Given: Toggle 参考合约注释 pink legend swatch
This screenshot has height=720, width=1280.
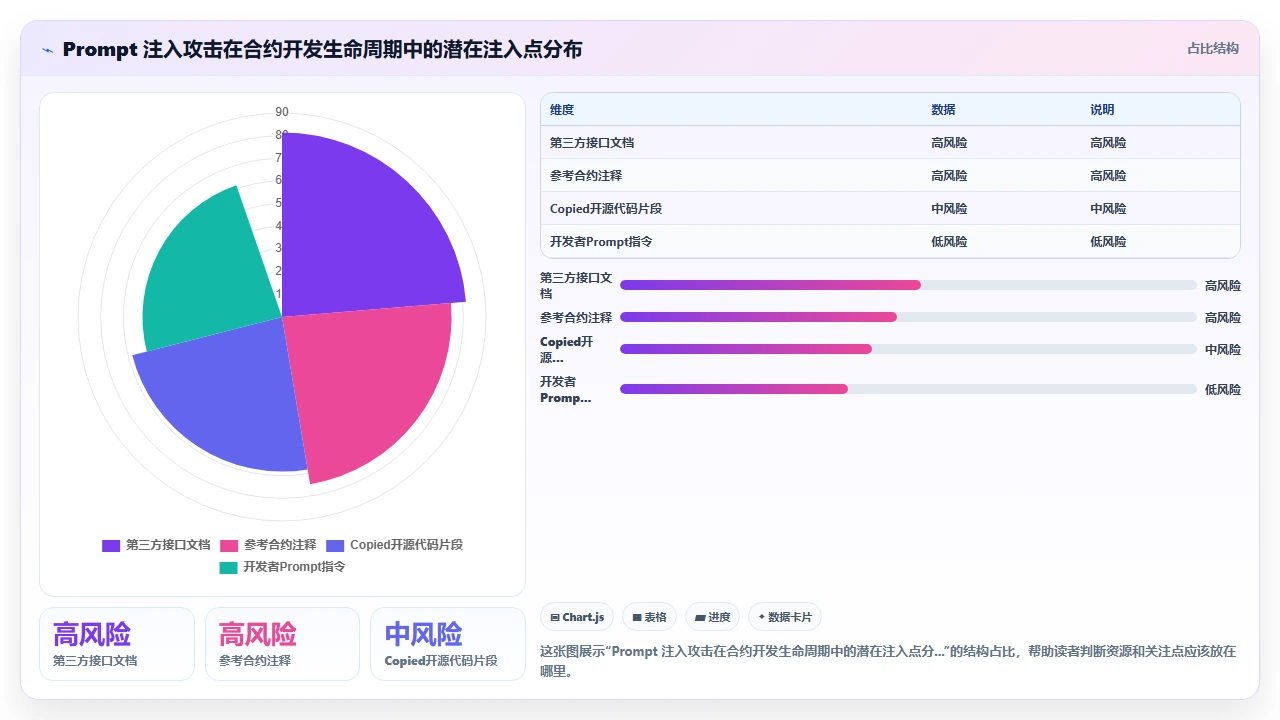Looking at the screenshot, I should pyautogui.click(x=229, y=545).
